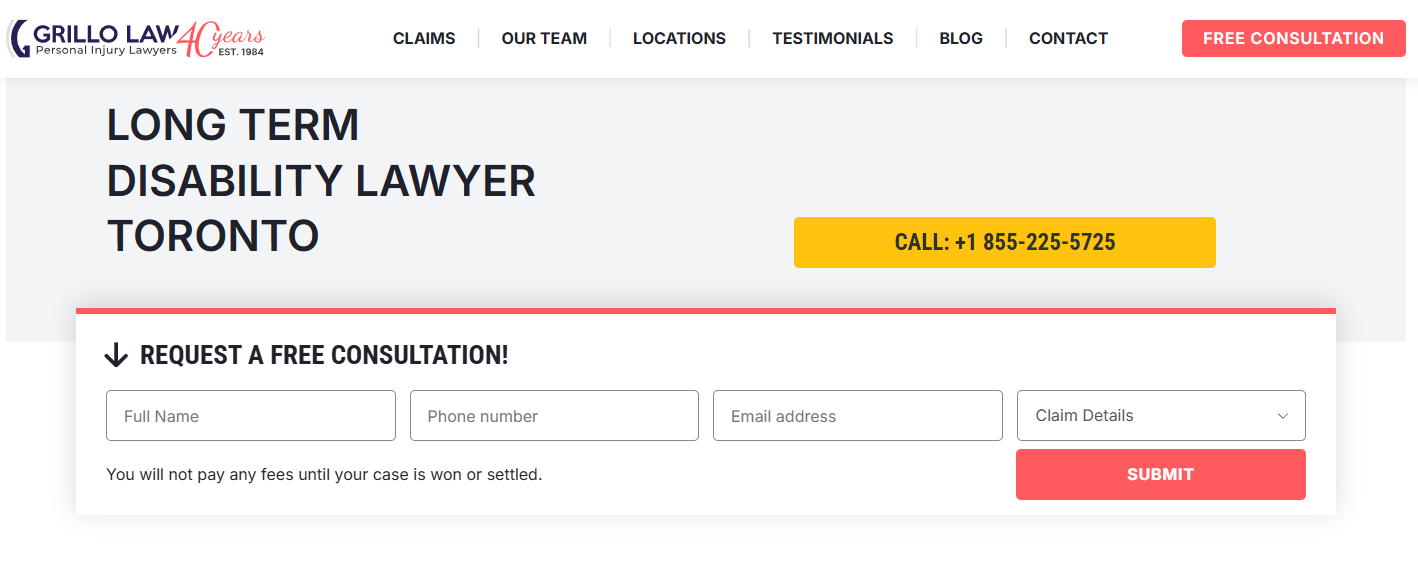Click the yellow Call +1 855-225-5725 button
The image size is (1418, 567).
coord(1004,242)
